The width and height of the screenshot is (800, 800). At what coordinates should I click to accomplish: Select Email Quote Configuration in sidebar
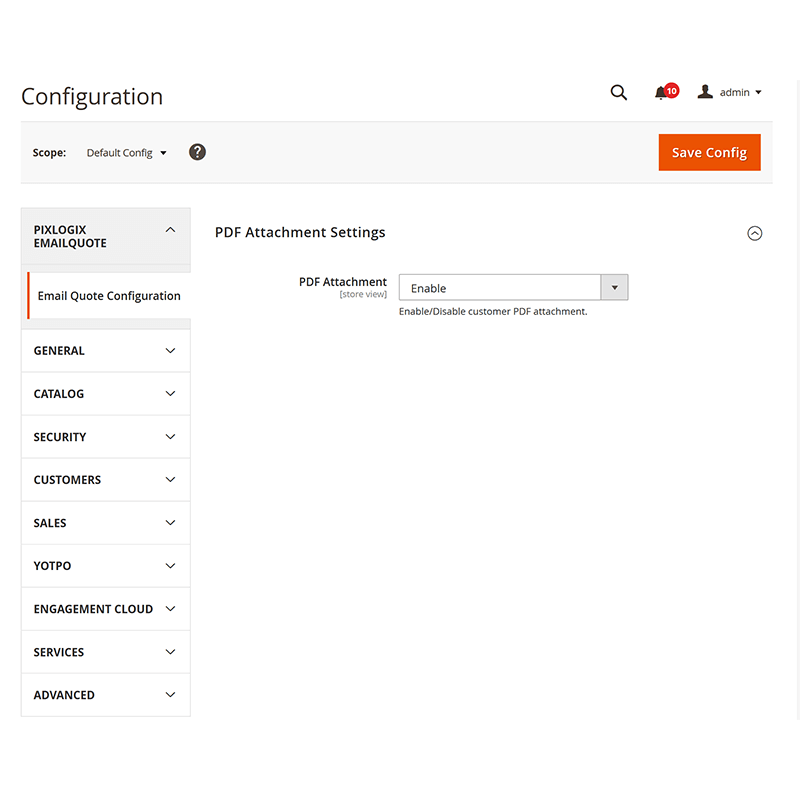108,296
